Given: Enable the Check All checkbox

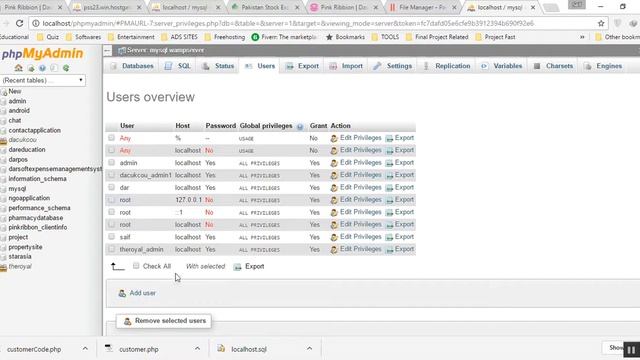Looking at the screenshot, I should (136, 266).
